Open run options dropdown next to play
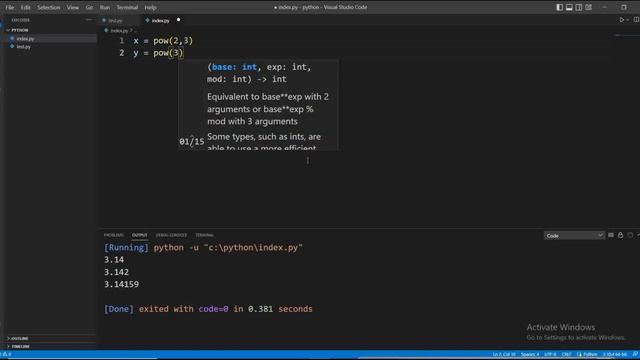640x360 pixels. click(x=628, y=20)
